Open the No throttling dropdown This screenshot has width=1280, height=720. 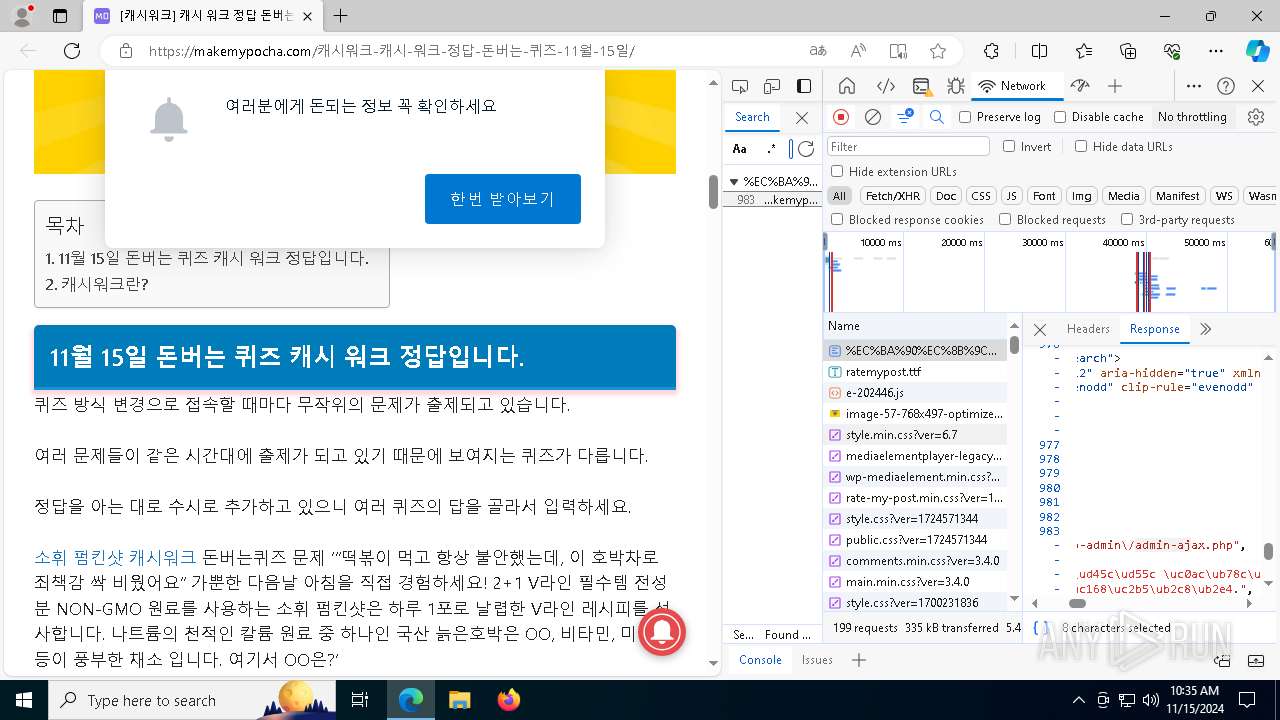1192,117
